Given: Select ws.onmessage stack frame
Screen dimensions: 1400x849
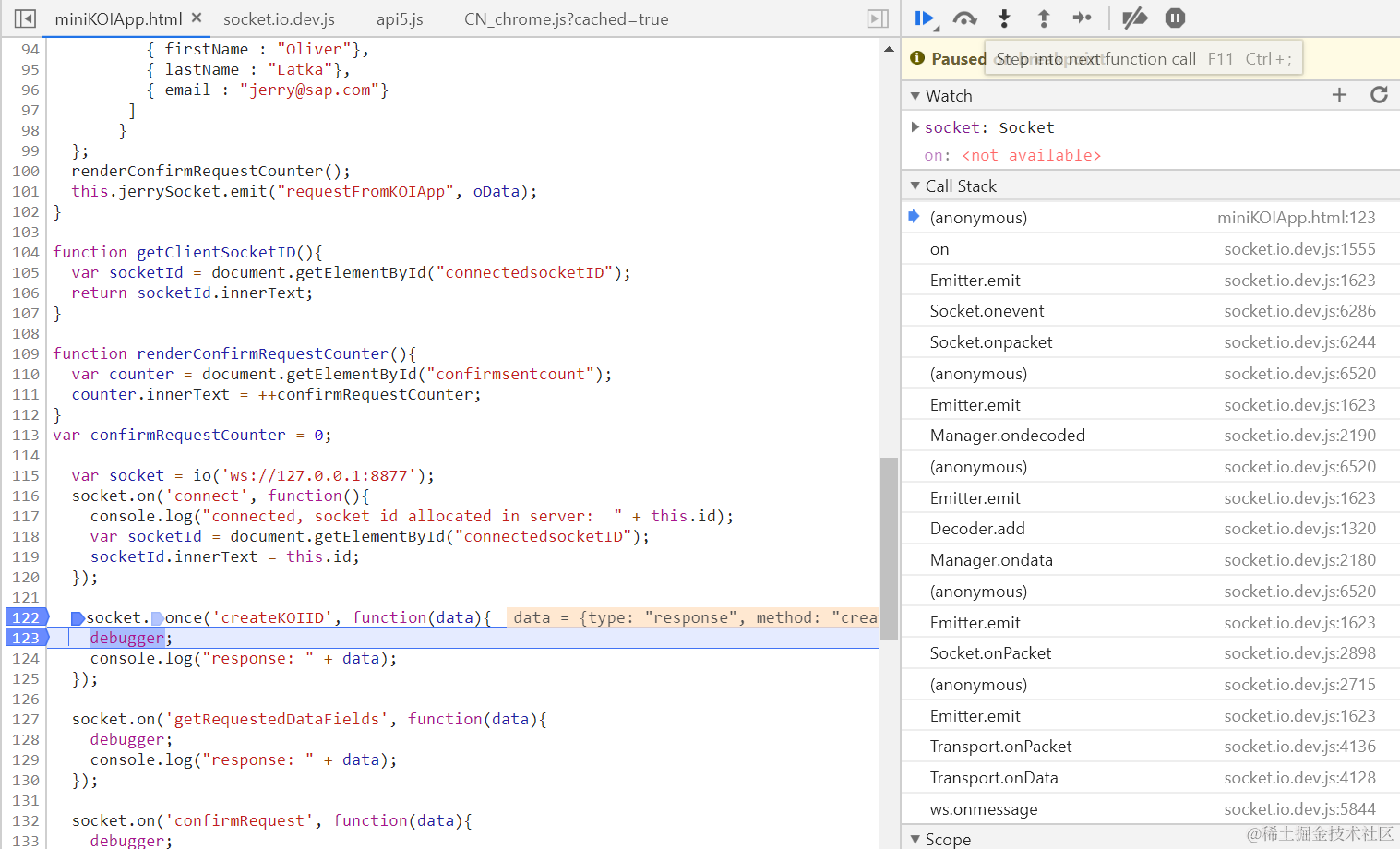Looking at the screenshot, I should pos(1151,809).
